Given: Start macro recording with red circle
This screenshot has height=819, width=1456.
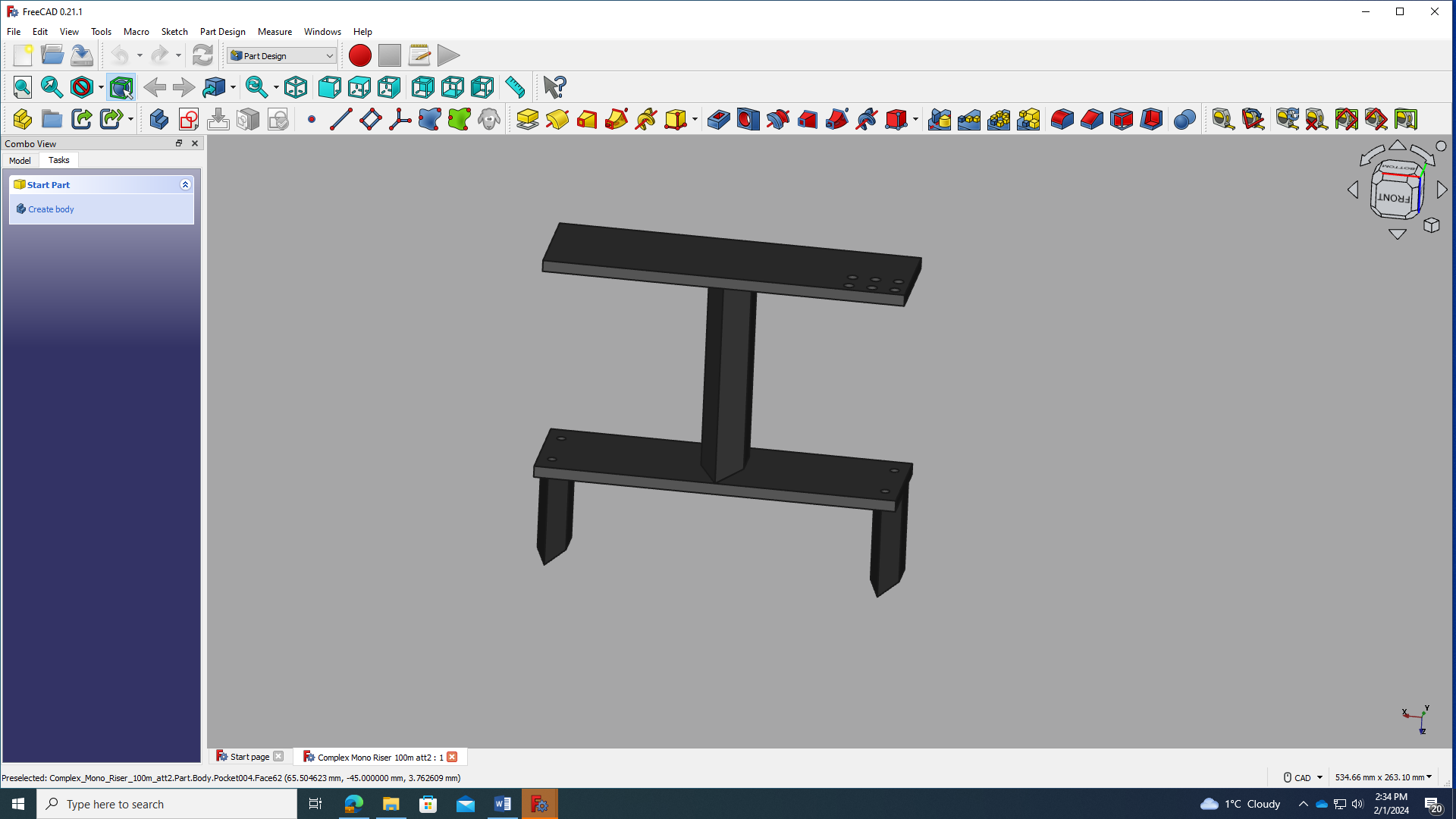Looking at the screenshot, I should pos(360,55).
